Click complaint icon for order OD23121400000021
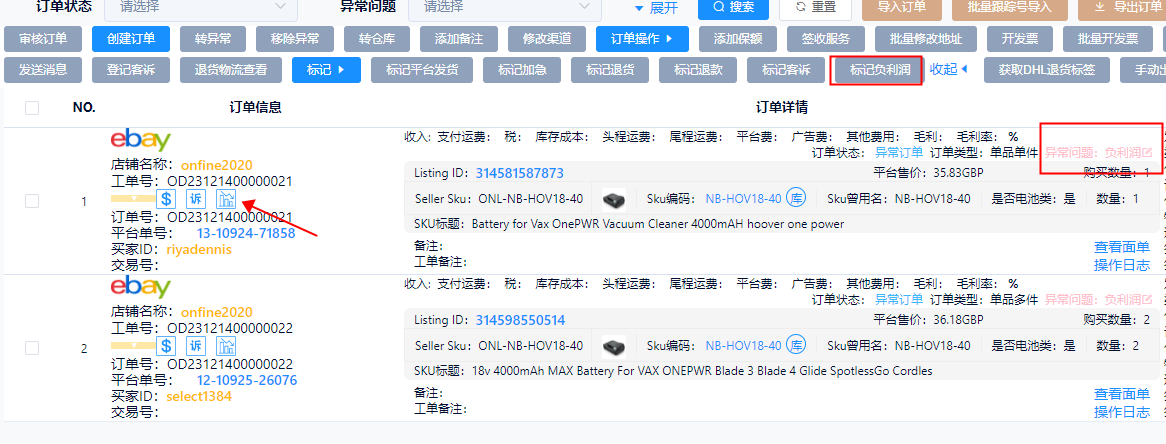 click(x=196, y=199)
